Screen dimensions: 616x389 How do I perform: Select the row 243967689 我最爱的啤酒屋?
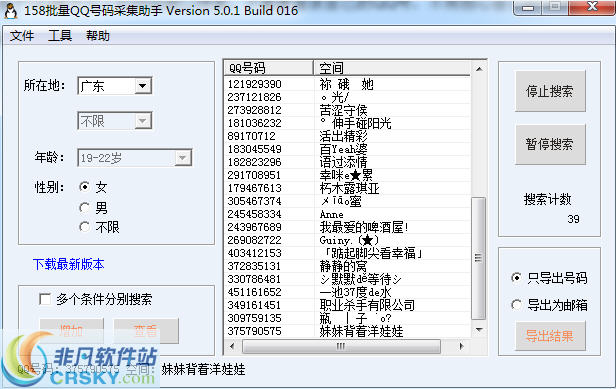coord(348,227)
